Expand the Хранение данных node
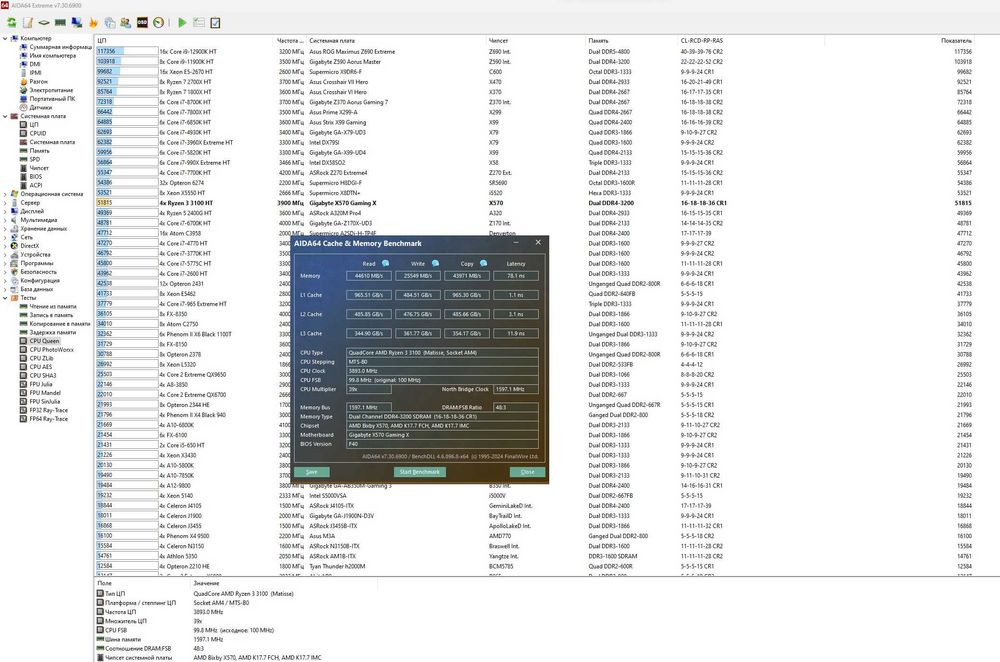 pyautogui.click(x=5, y=228)
